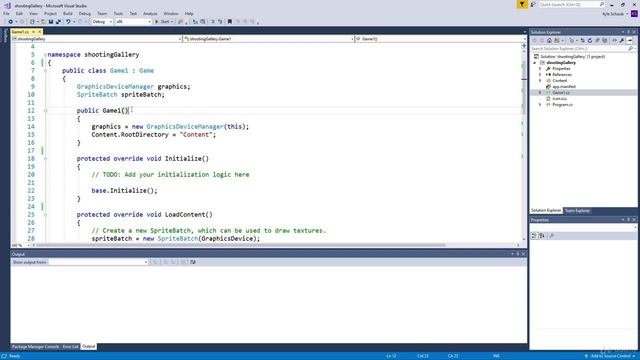Click the Refresh icon in Solution Explorer
The height and width of the screenshot is (360, 640).
(x=590, y=40)
